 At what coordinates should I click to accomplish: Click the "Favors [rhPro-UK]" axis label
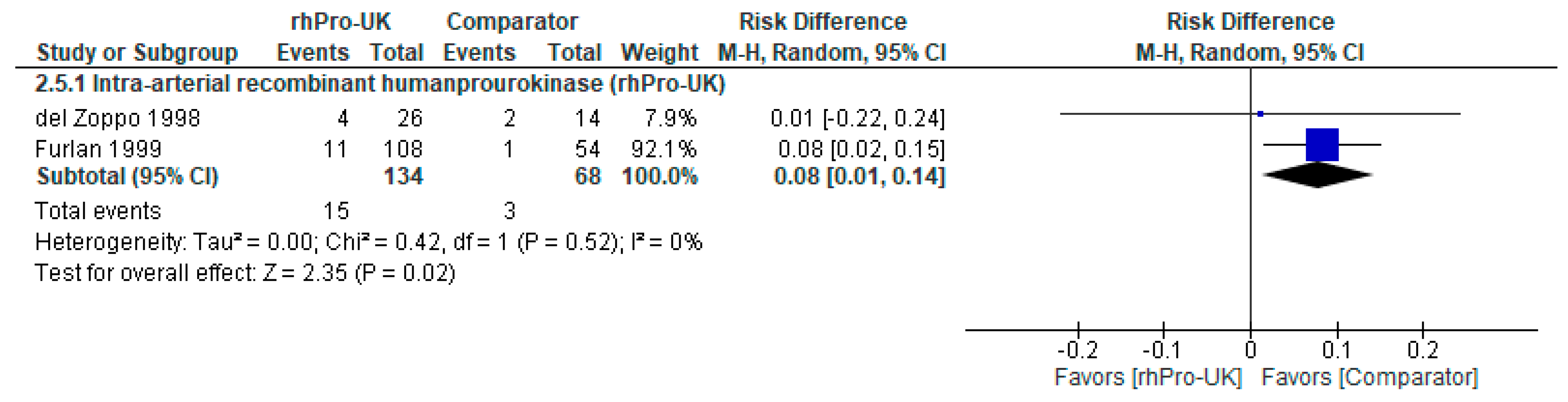point(1147,378)
